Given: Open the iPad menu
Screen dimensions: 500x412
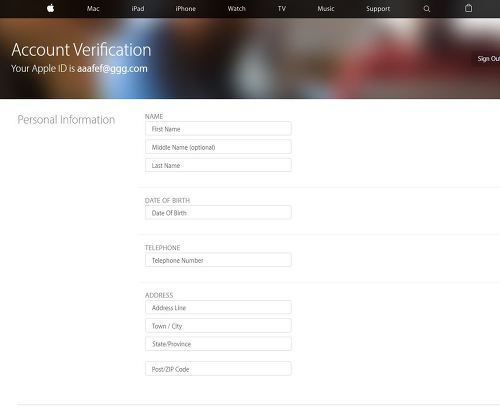Looking at the screenshot, I should pyautogui.click(x=138, y=9).
